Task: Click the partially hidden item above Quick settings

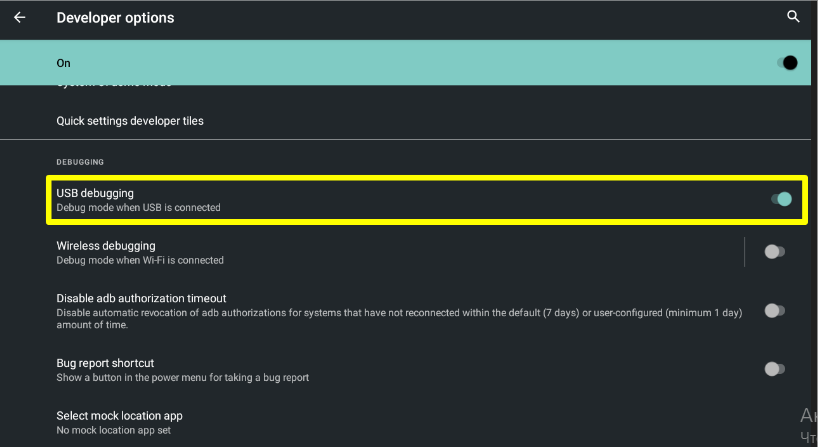Action: click(115, 88)
